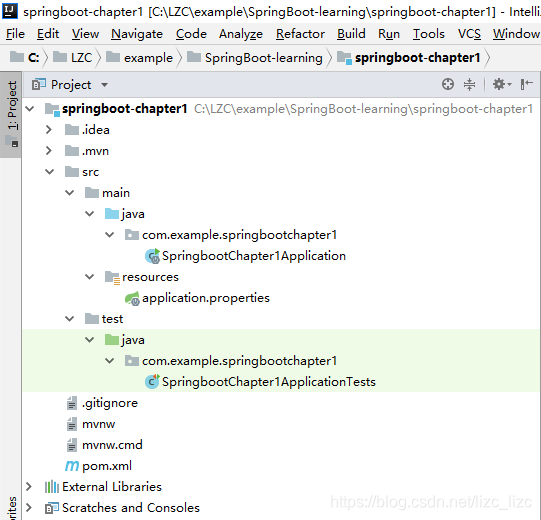The image size is (541, 520).
Task: Collapse the java folder under test
Action: pyautogui.click(x=90, y=340)
